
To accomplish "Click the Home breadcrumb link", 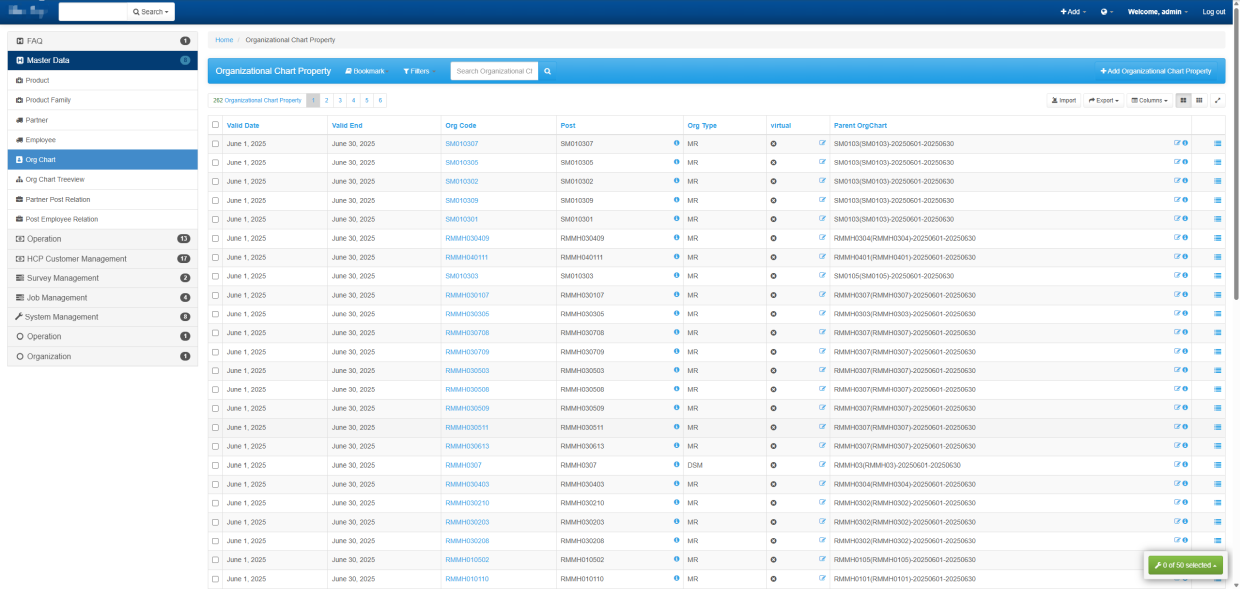I will click(x=224, y=40).
